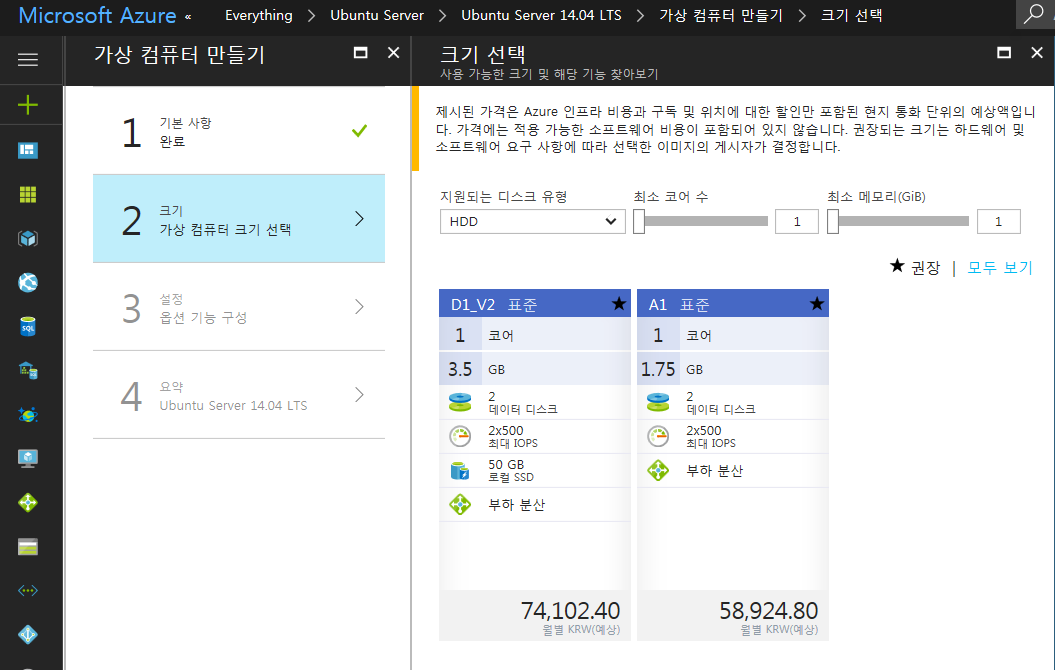The image size is (1055, 670).
Task: Open Storage accounts icon in sidebar
Action: click(28, 547)
